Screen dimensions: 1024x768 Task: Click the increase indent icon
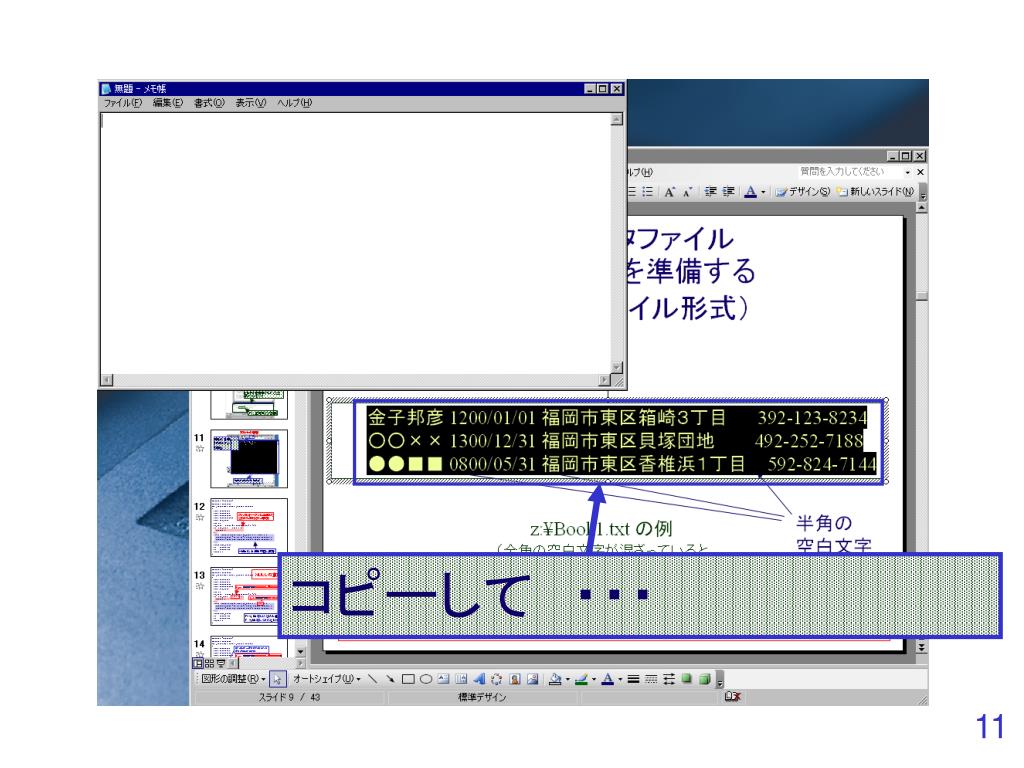[728, 191]
